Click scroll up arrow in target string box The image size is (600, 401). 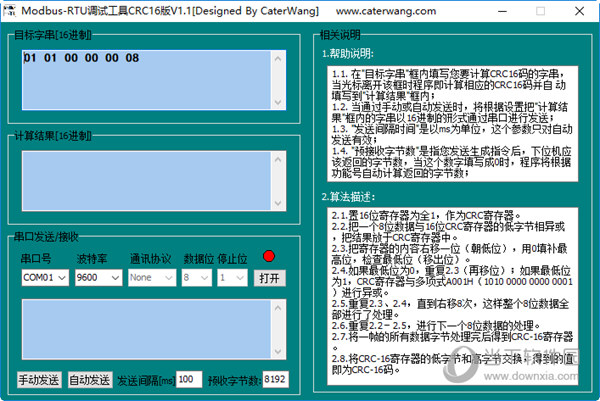tap(278, 59)
